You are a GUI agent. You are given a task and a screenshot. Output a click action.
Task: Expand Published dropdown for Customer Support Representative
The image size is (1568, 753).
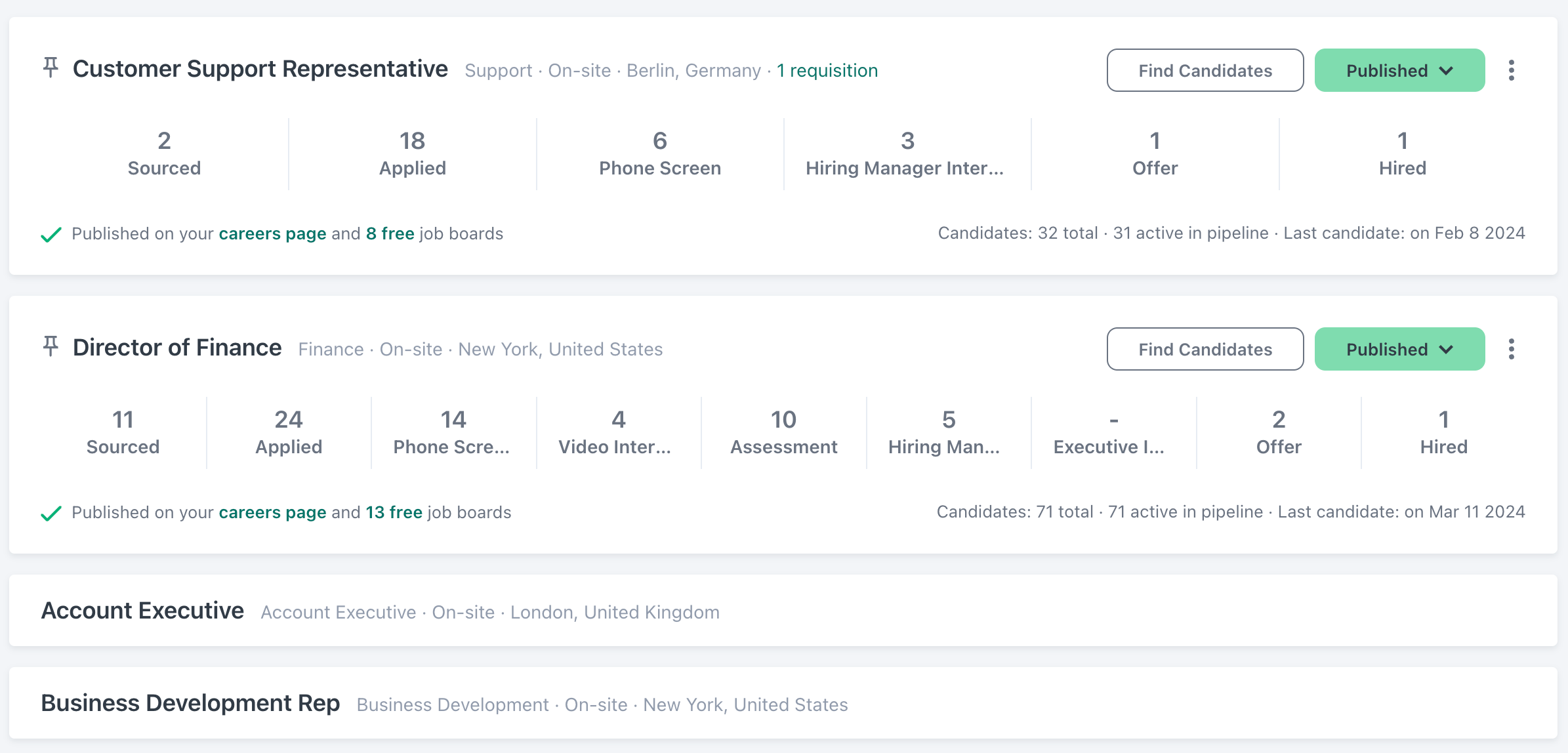[x=1399, y=70]
